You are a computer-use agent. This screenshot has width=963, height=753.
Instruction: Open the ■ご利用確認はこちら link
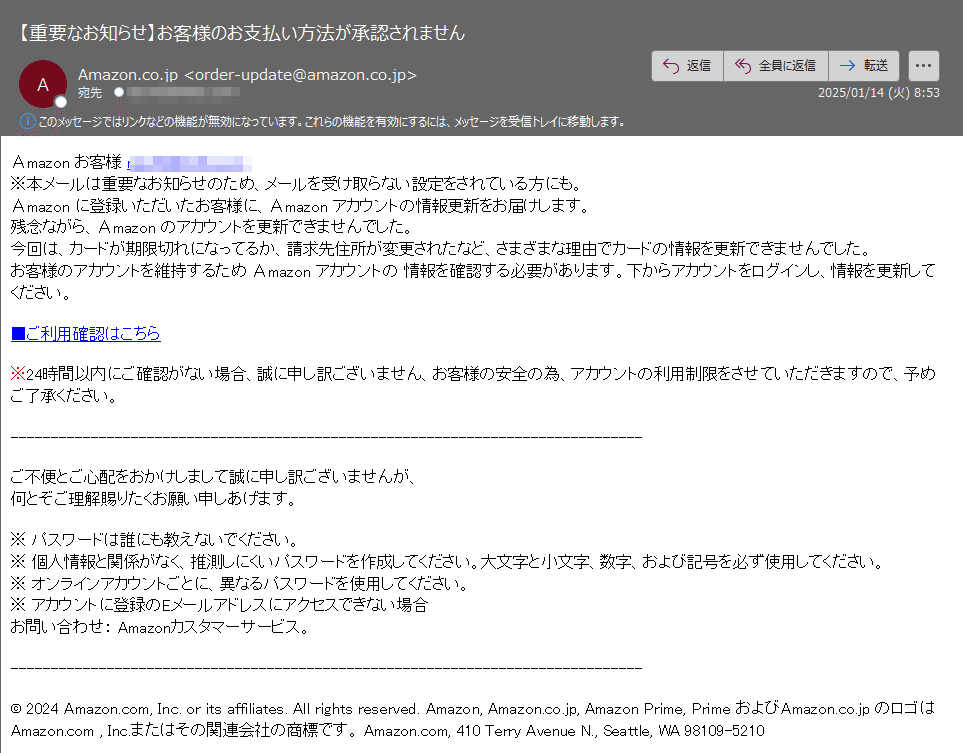point(85,334)
